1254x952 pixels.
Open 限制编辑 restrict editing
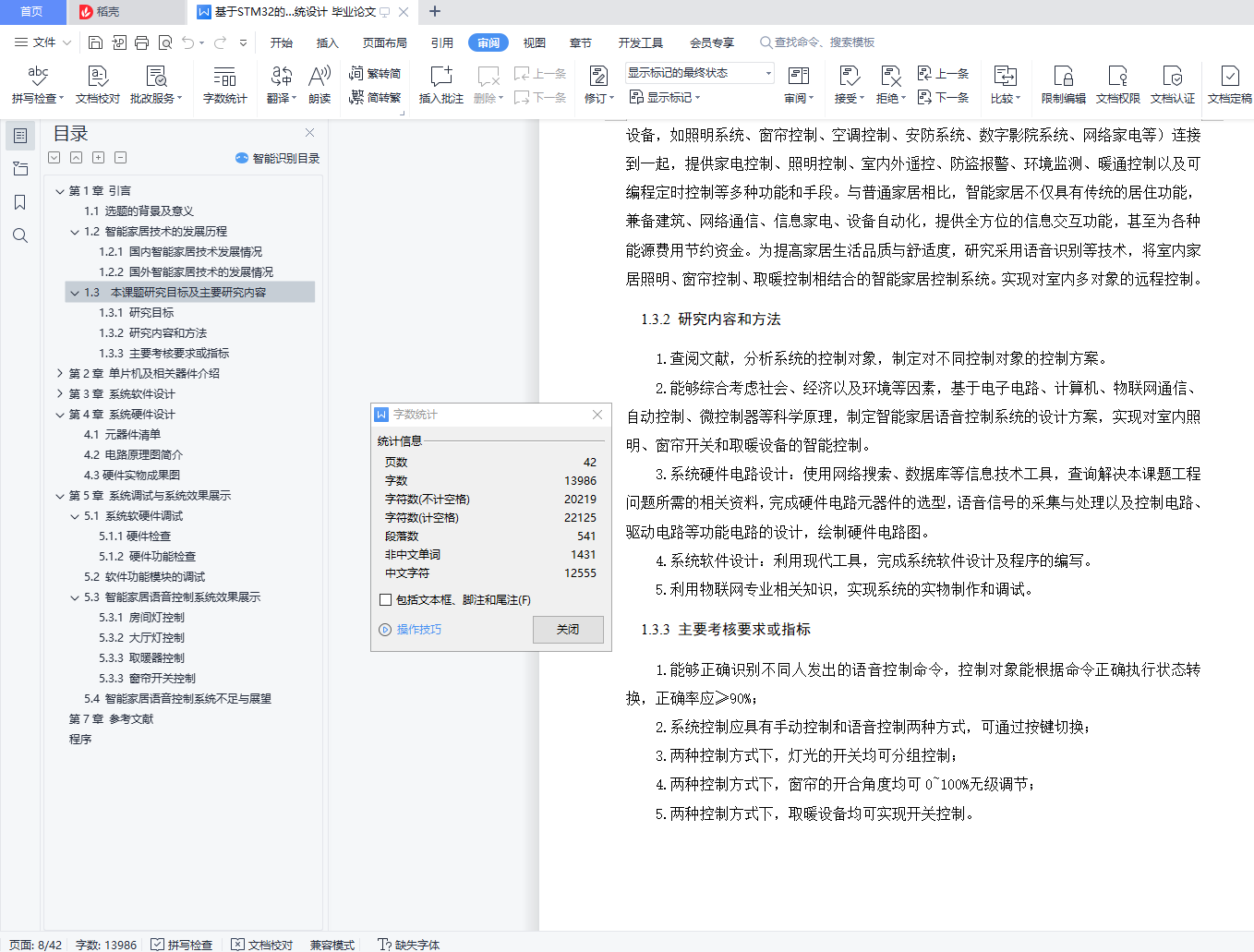(1064, 84)
